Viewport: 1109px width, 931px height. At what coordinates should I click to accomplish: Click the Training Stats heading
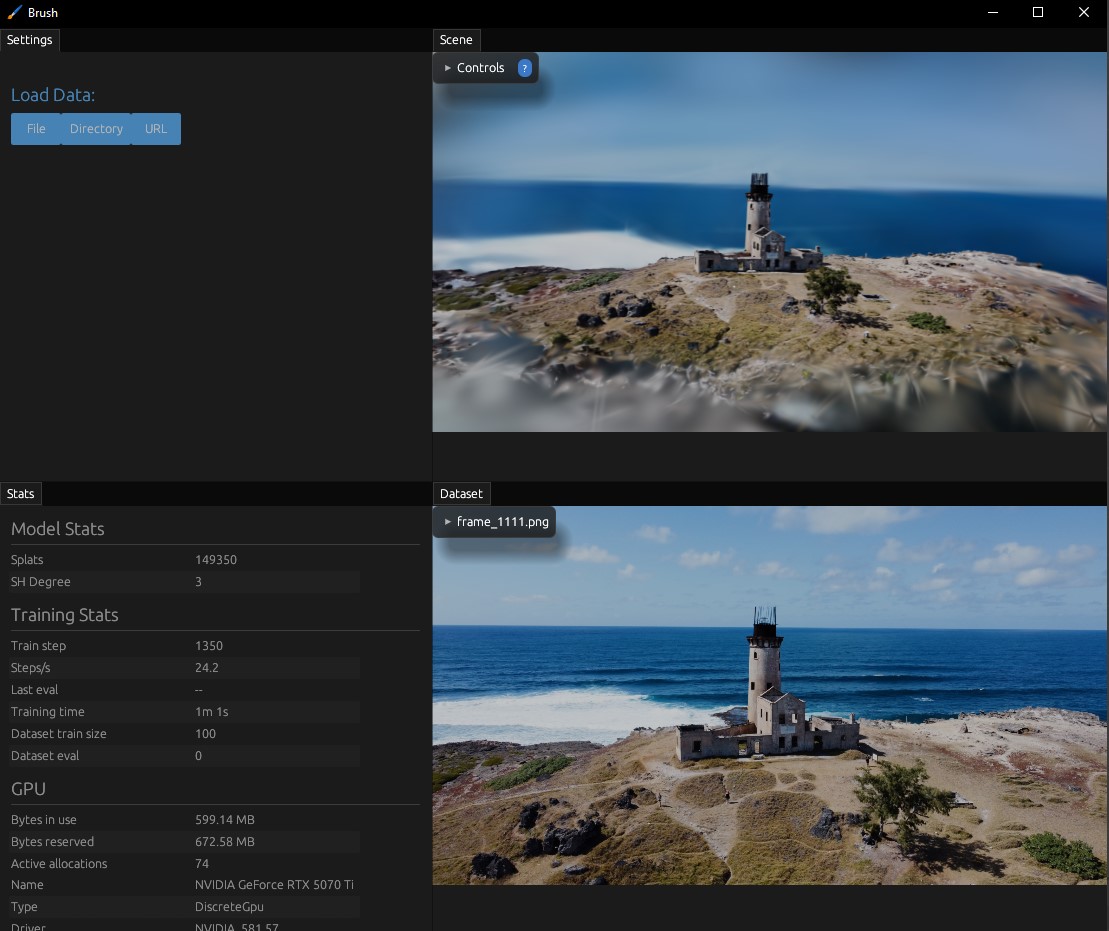(64, 615)
